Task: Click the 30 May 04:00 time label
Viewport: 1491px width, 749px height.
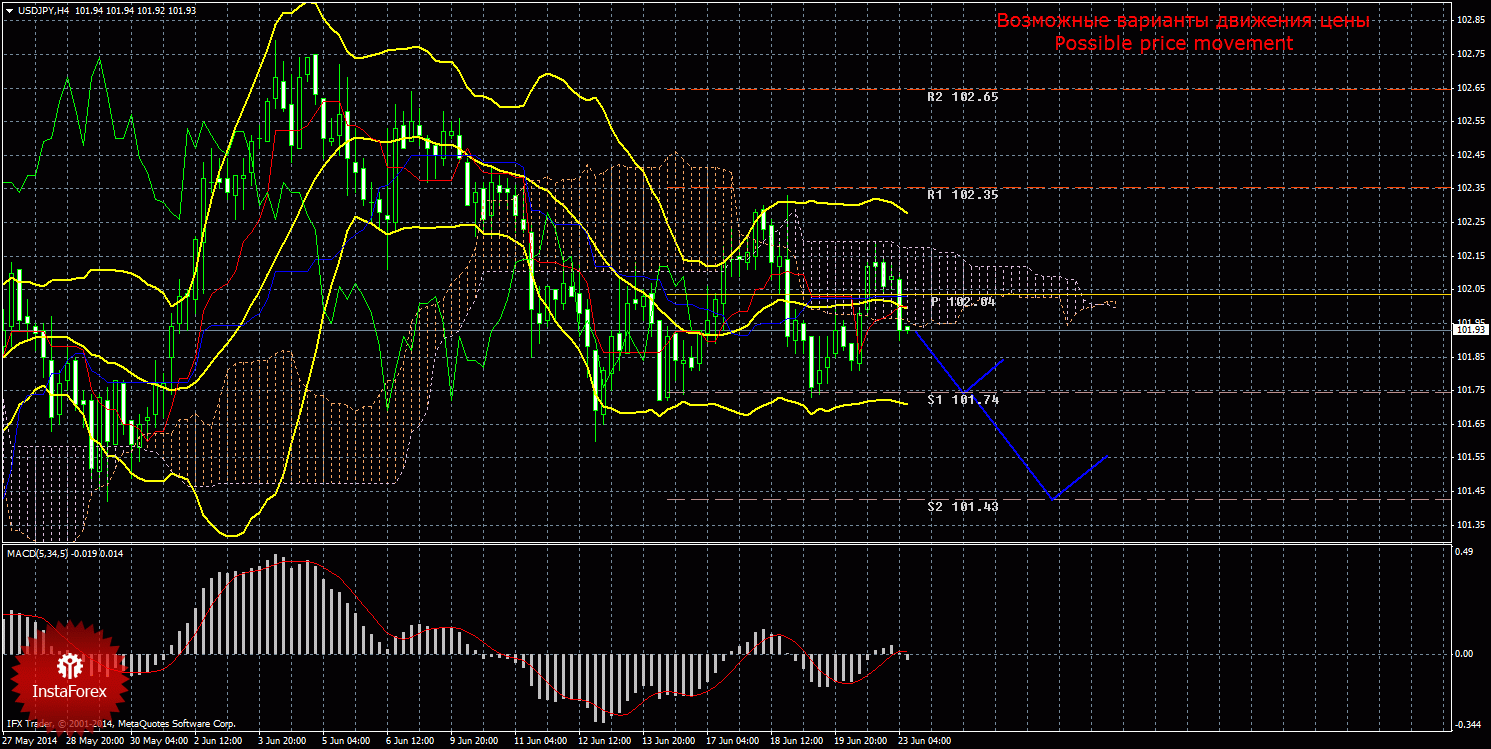Action: [158, 742]
